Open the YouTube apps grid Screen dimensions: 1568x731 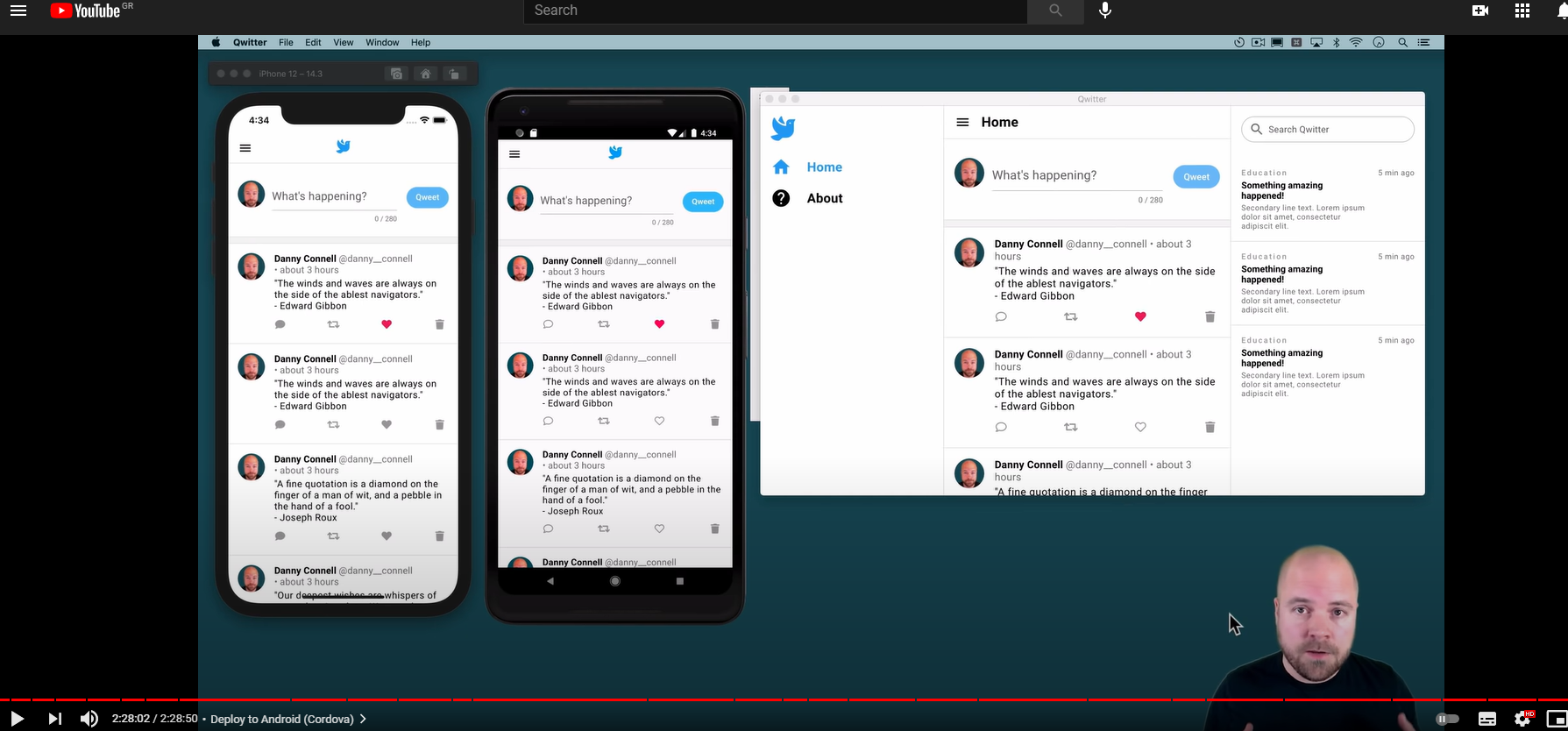pos(1522,11)
